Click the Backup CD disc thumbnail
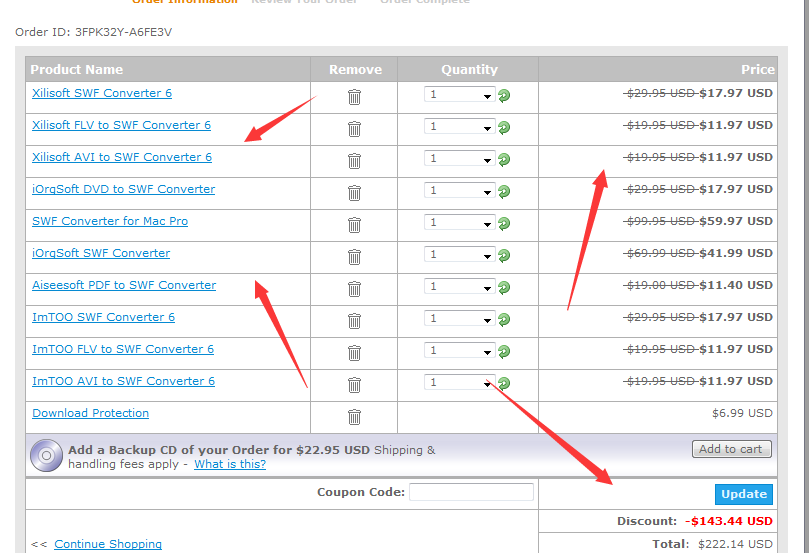Viewport: 809px width, 553px height. [46, 456]
